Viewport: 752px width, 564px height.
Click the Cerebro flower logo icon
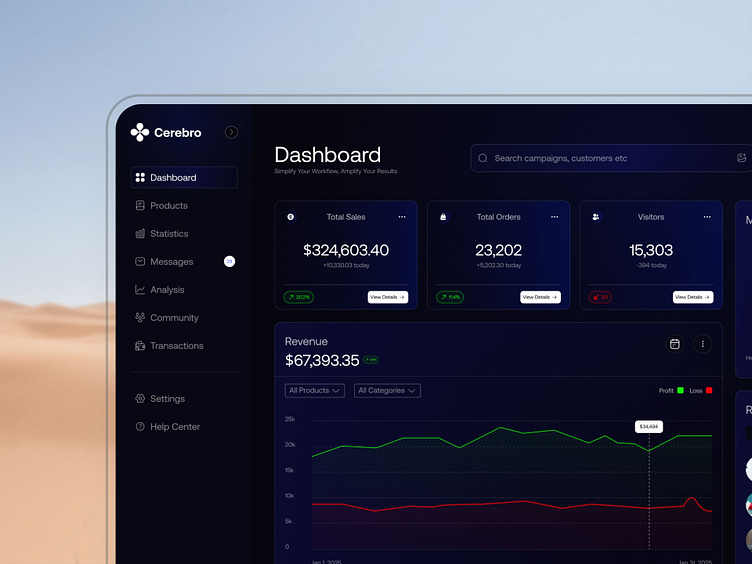140,132
